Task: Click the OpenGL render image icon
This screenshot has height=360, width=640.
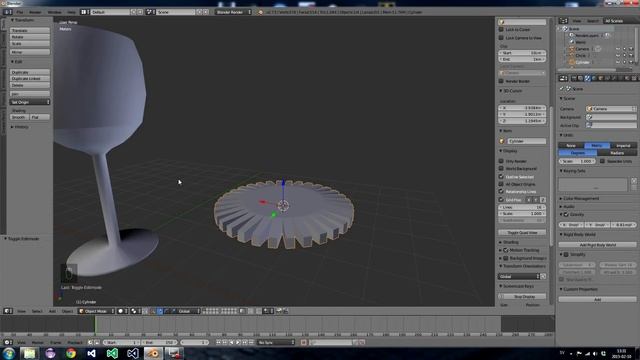Action: point(279,311)
